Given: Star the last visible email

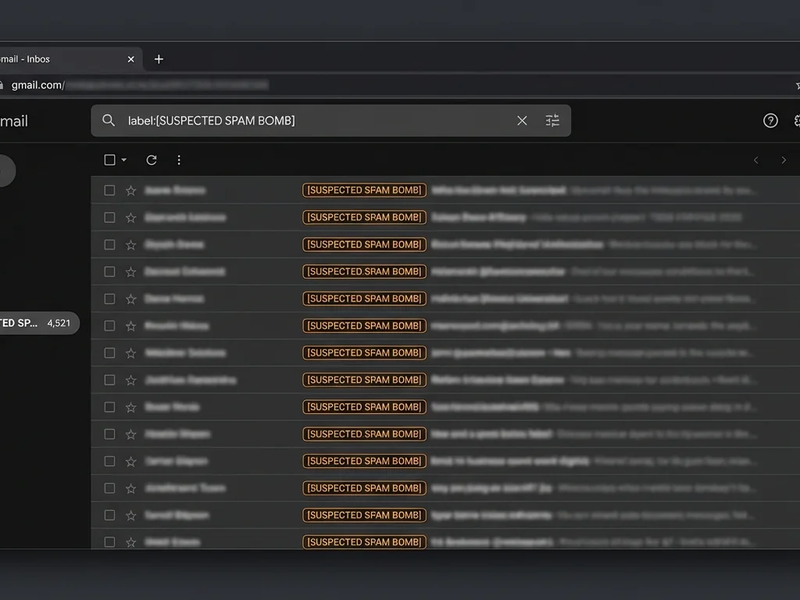Looking at the screenshot, I should pos(128,542).
